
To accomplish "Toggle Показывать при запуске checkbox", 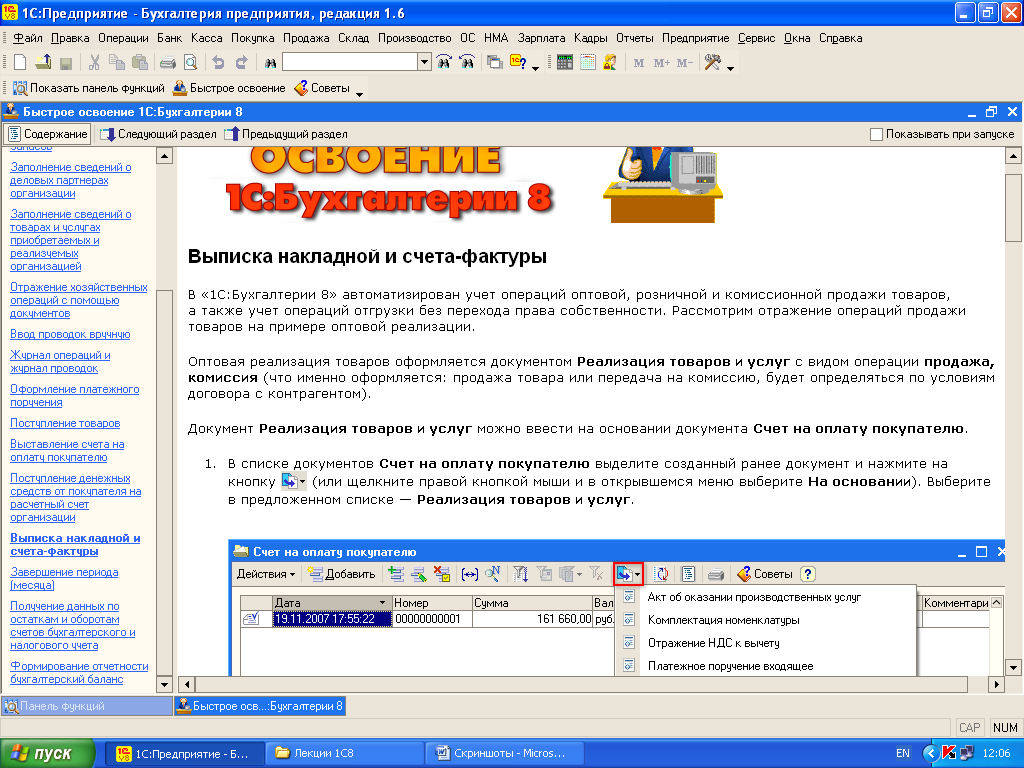I will 876,135.
